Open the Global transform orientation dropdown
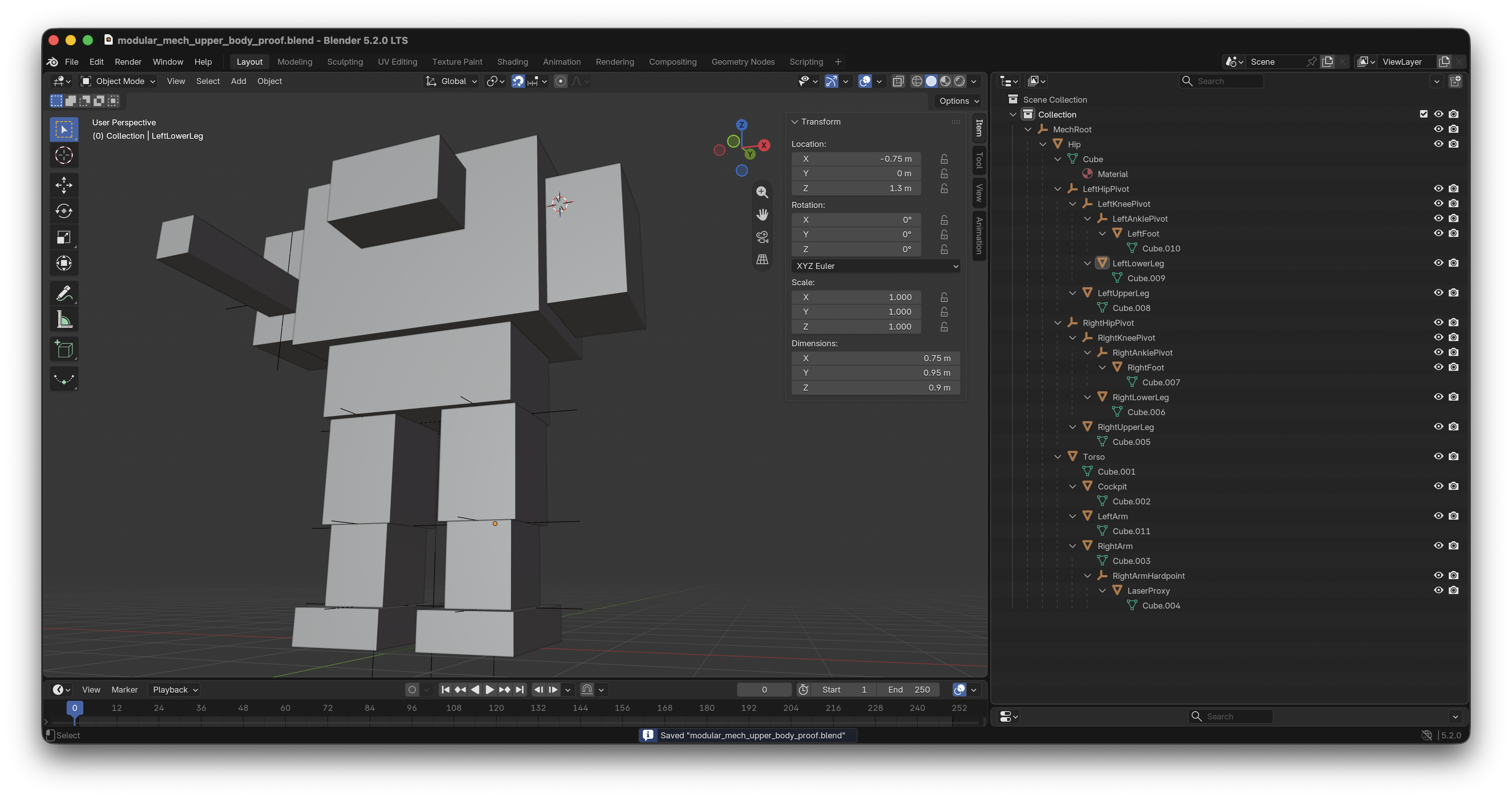The width and height of the screenshot is (1512, 799). 451,81
